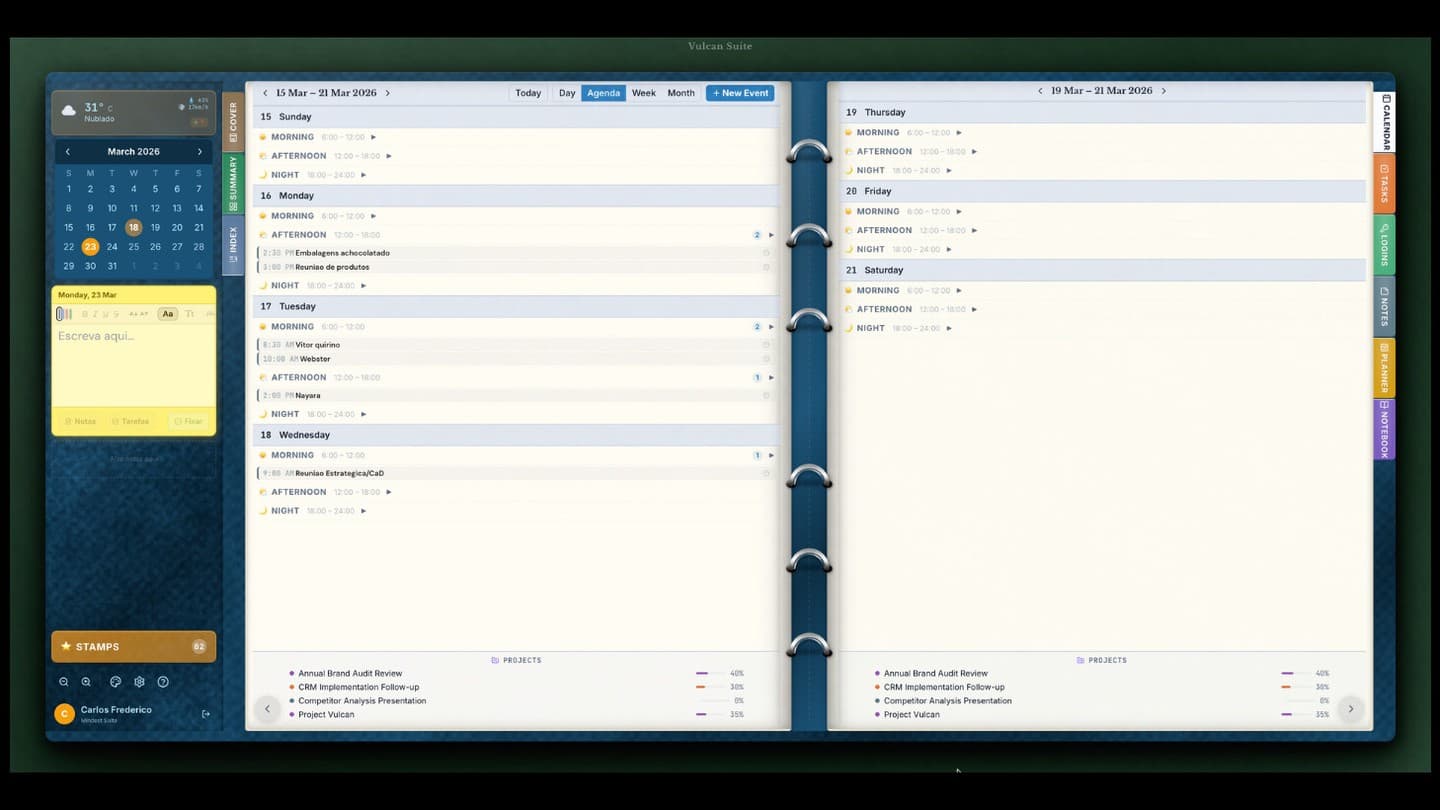Image resolution: width=1440 pixels, height=810 pixels.
Task: Open the Index tab
Action: (233, 245)
